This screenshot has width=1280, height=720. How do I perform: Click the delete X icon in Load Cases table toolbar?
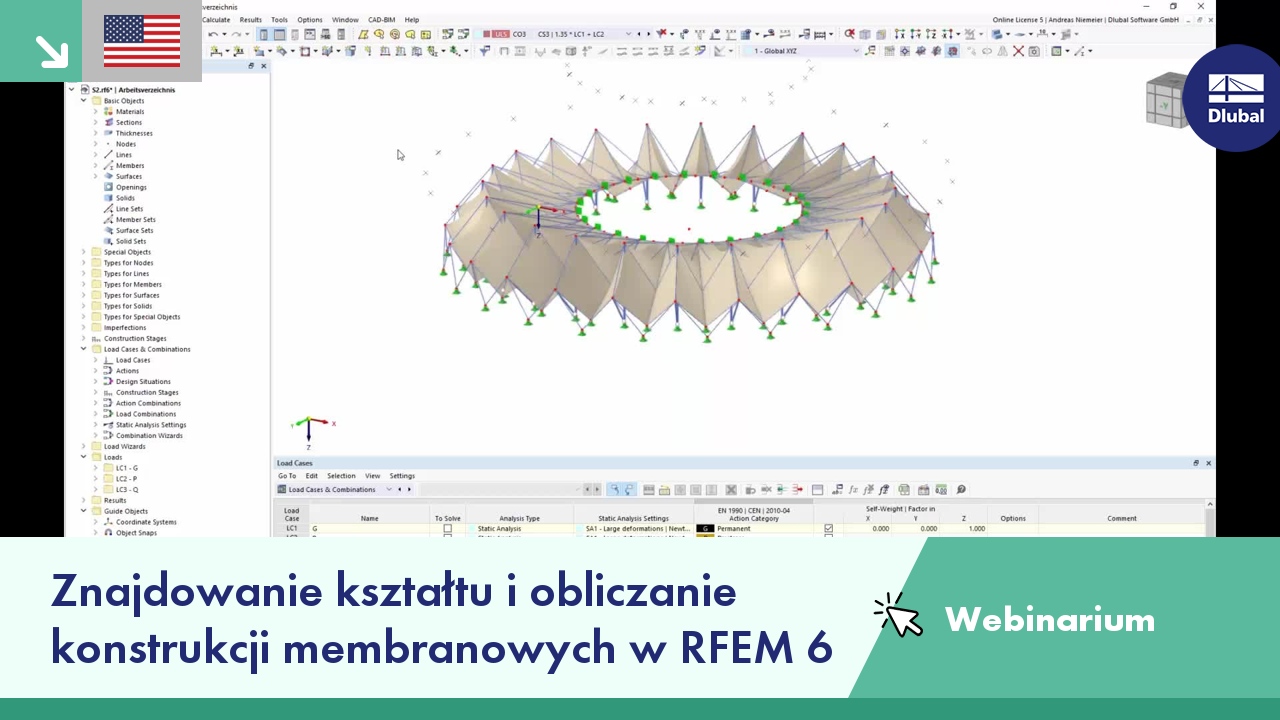pos(731,490)
